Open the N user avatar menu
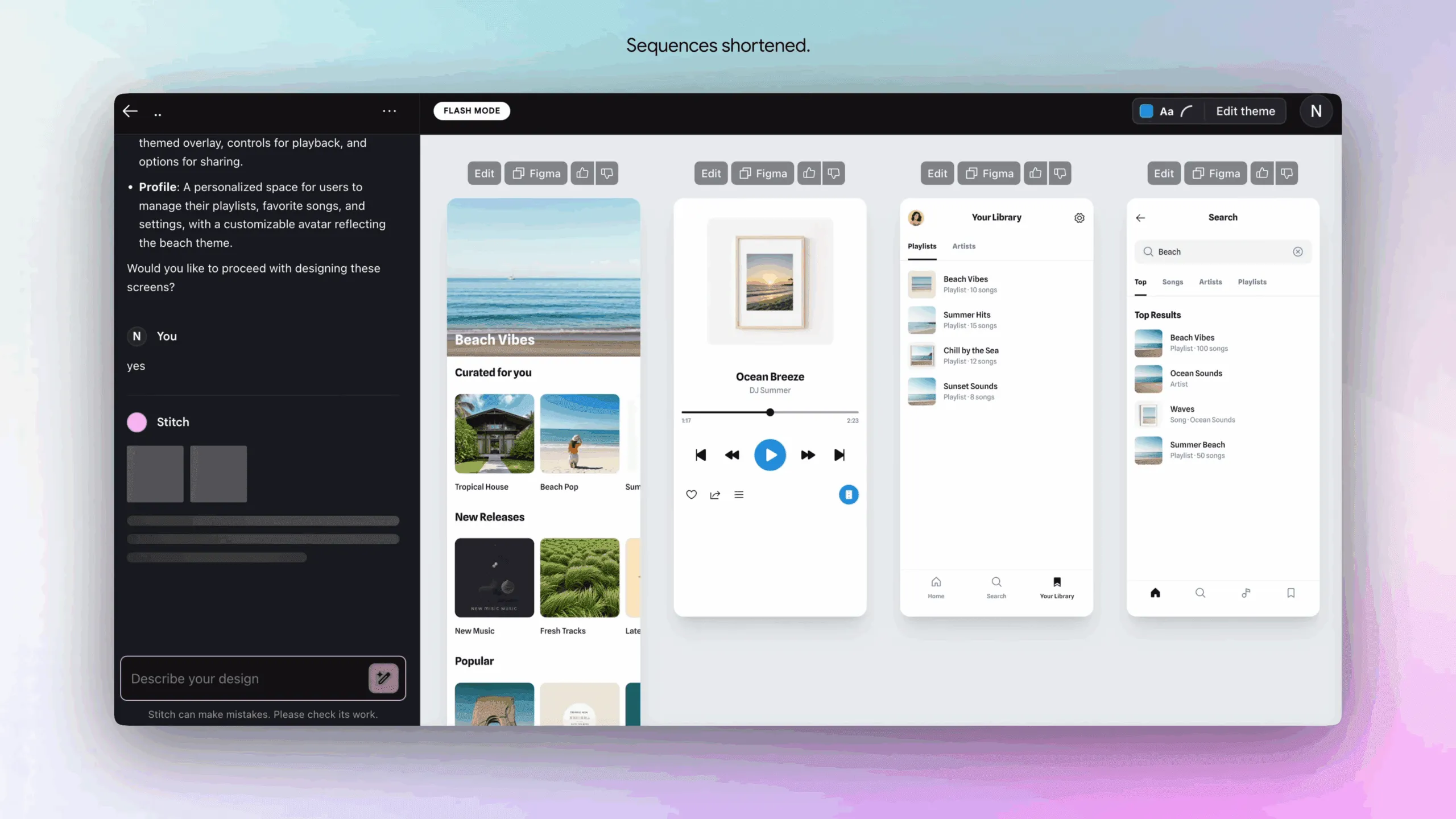 click(x=1316, y=111)
